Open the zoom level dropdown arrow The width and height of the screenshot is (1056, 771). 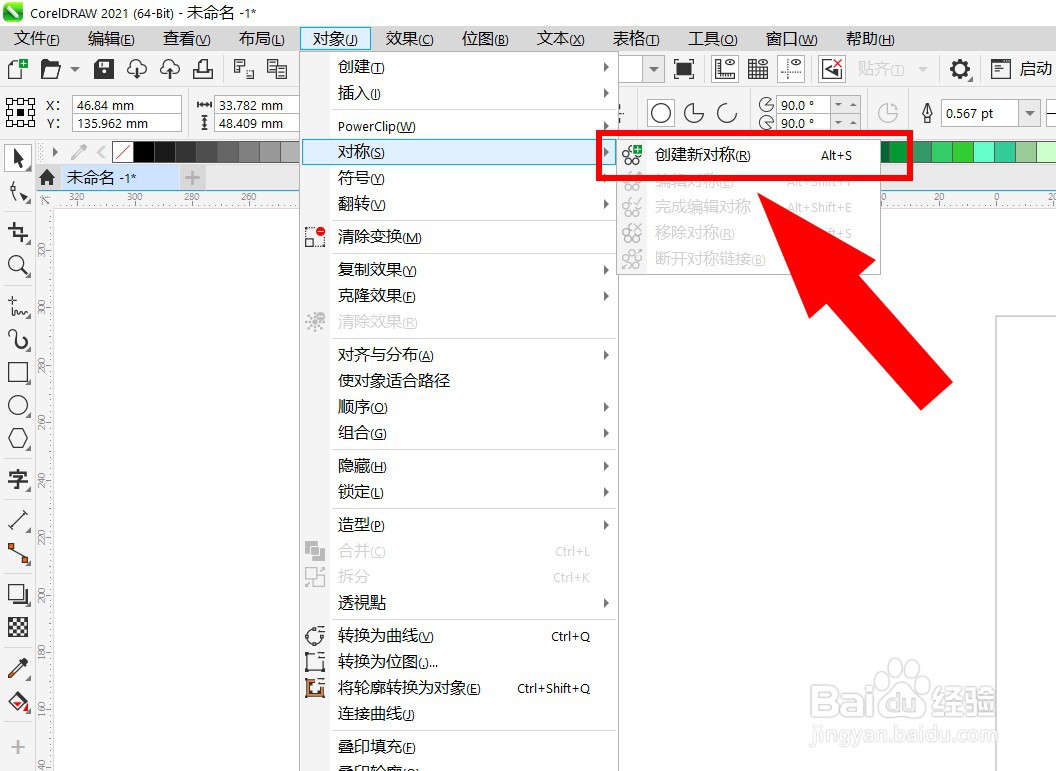[653, 69]
